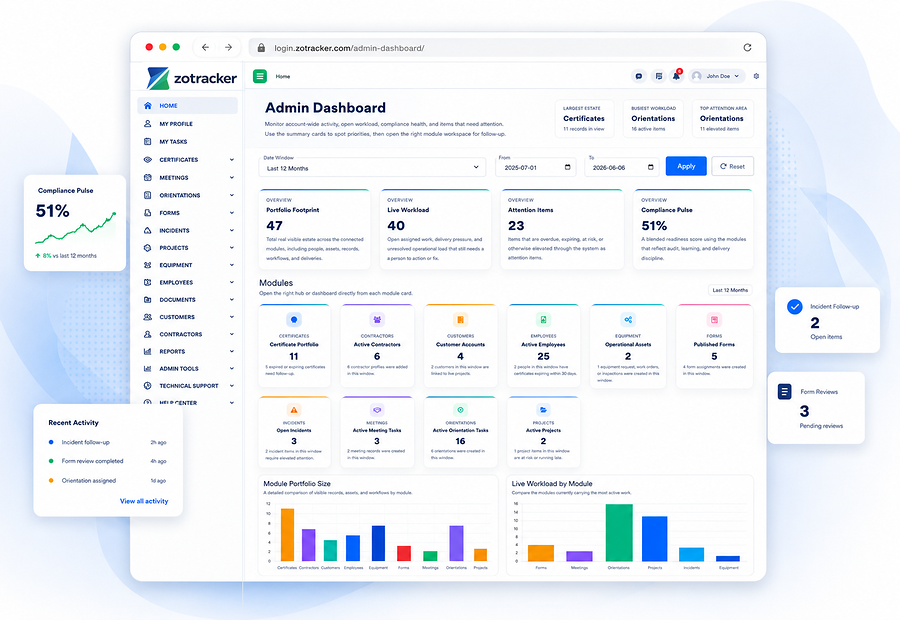Click the Form review completed activity row

pyautogui.click(x=107, y=461)
